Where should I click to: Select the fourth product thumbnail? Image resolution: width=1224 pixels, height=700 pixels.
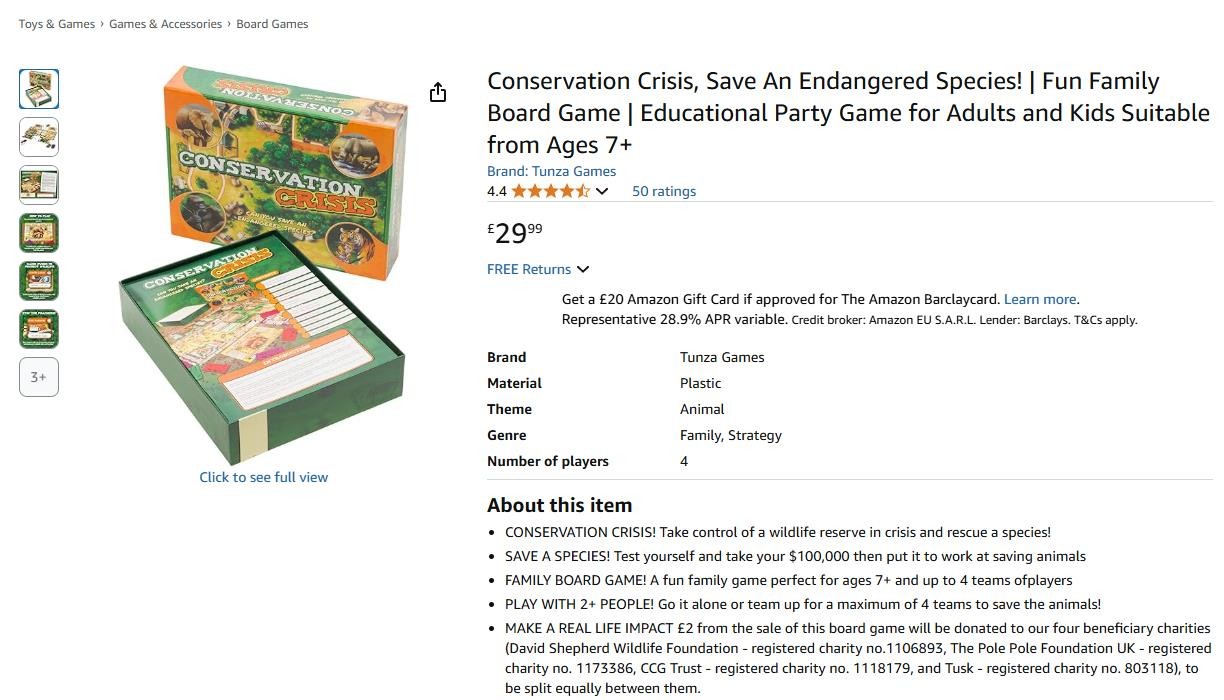coord(39,233)
